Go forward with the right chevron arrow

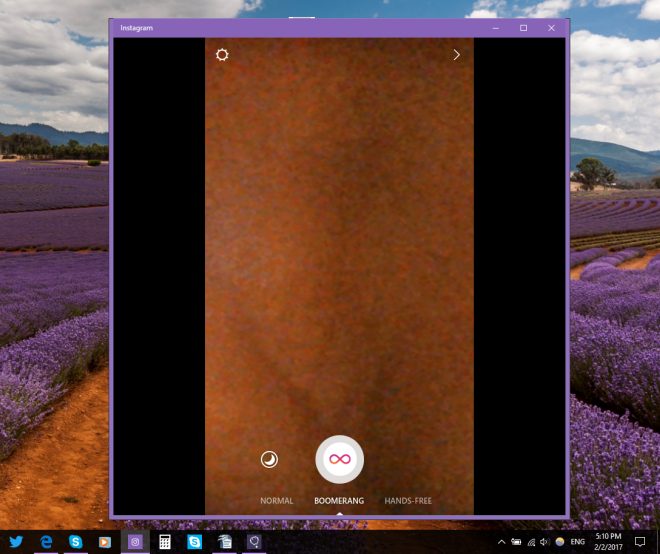(457, 55)
